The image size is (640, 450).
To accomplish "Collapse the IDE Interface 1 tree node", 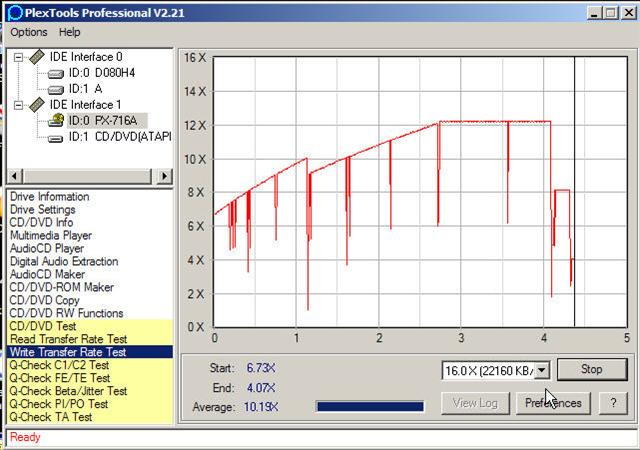I will 18,104.
